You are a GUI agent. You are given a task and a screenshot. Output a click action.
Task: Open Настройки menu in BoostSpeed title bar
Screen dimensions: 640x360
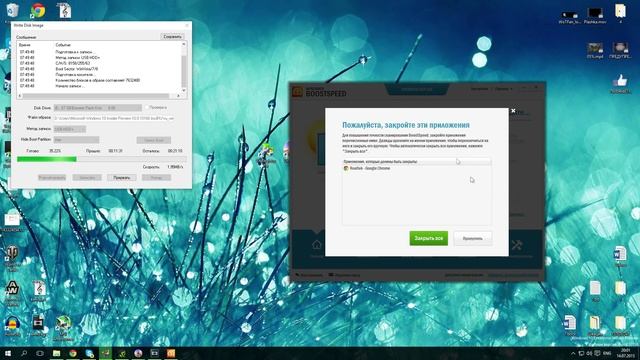click(479, 89)
